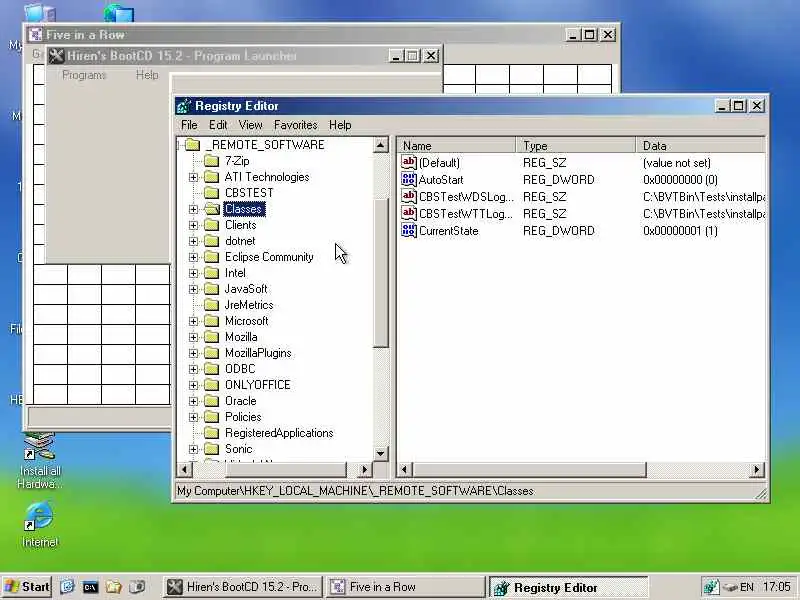Expand the Clients key
Screen dimensions: 800x600
[193, 225]
